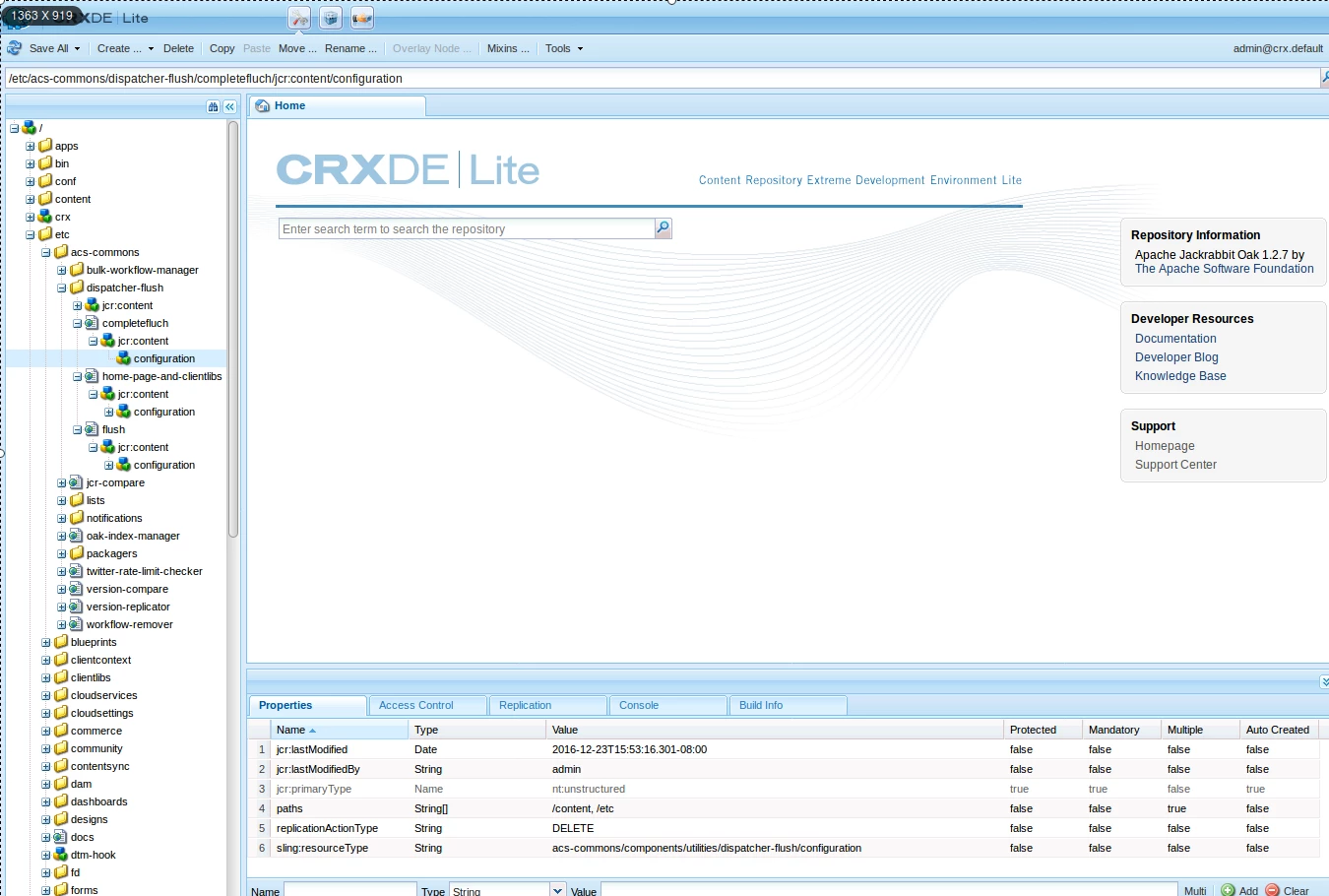
Task: Click the refresh icon beside Save All
Action: (15, 48)
